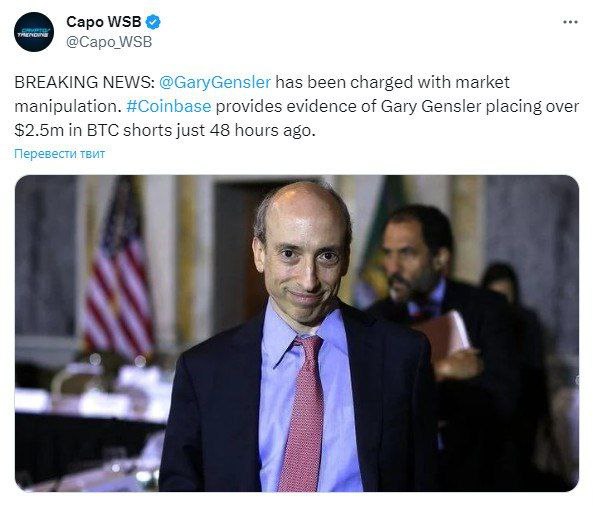The image size is (593, 506).
Task: Click 'Перевести твит' to translate tweet
Action: coord(59,154)
